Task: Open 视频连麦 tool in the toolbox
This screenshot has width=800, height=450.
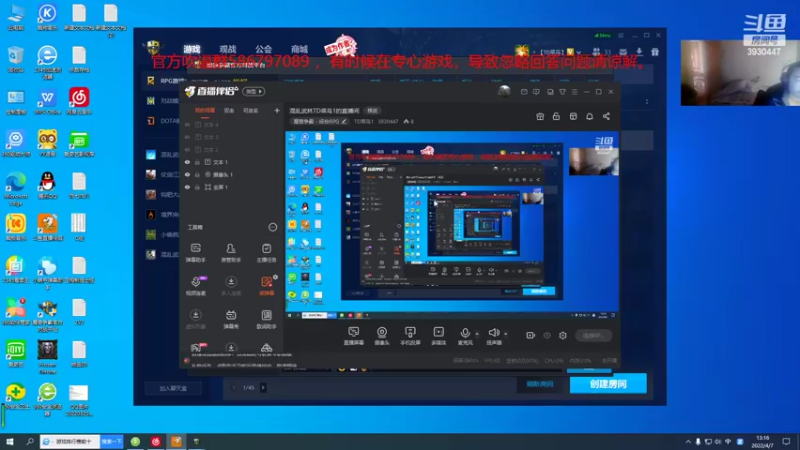Action: (195, 286)
